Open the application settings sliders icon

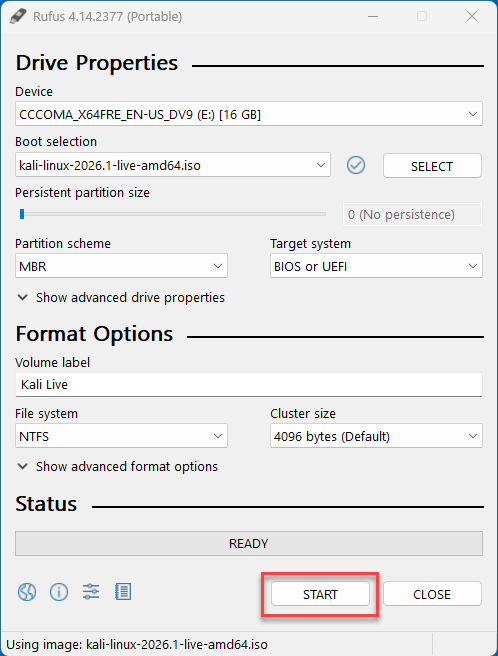[x=91, y=592]
